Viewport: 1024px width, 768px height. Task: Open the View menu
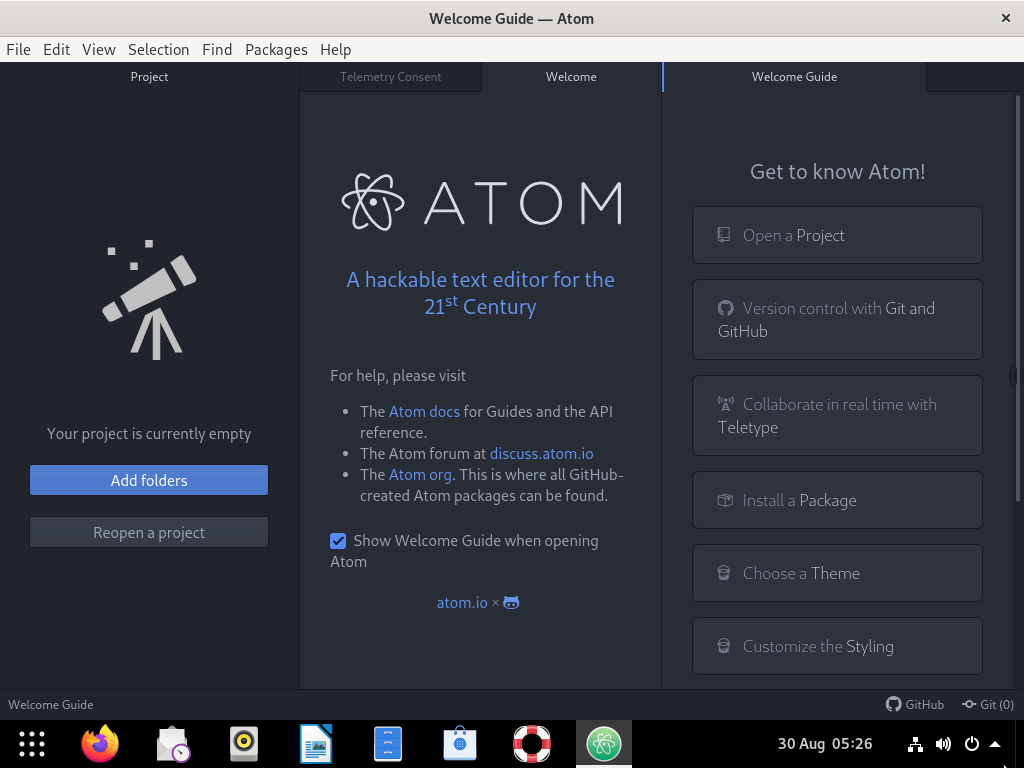tap(99, 50)
